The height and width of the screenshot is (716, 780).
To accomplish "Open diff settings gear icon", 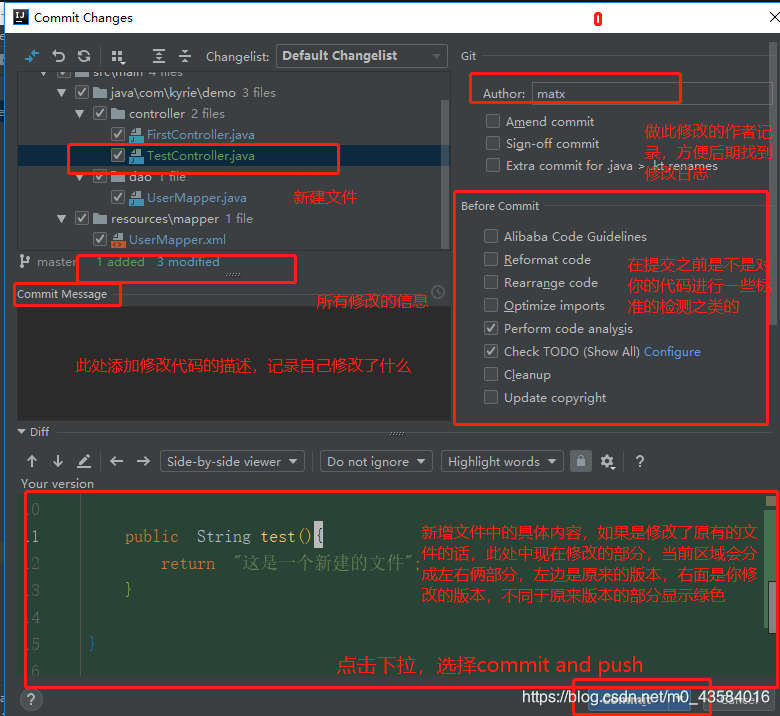I will (x=607, y=462).
